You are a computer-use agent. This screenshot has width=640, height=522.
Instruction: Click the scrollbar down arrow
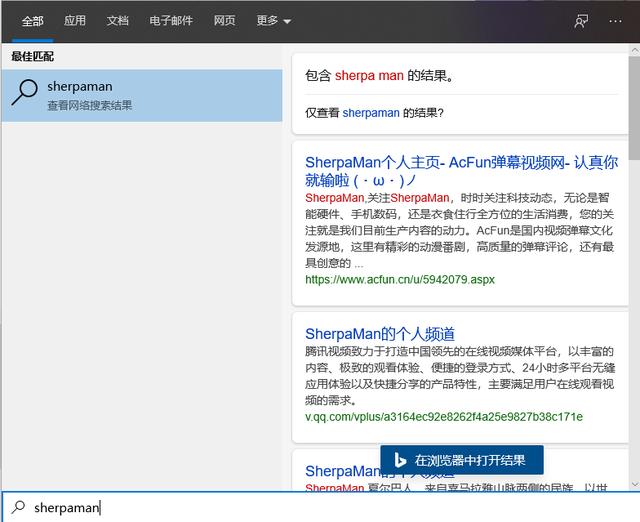click(635, 484)
